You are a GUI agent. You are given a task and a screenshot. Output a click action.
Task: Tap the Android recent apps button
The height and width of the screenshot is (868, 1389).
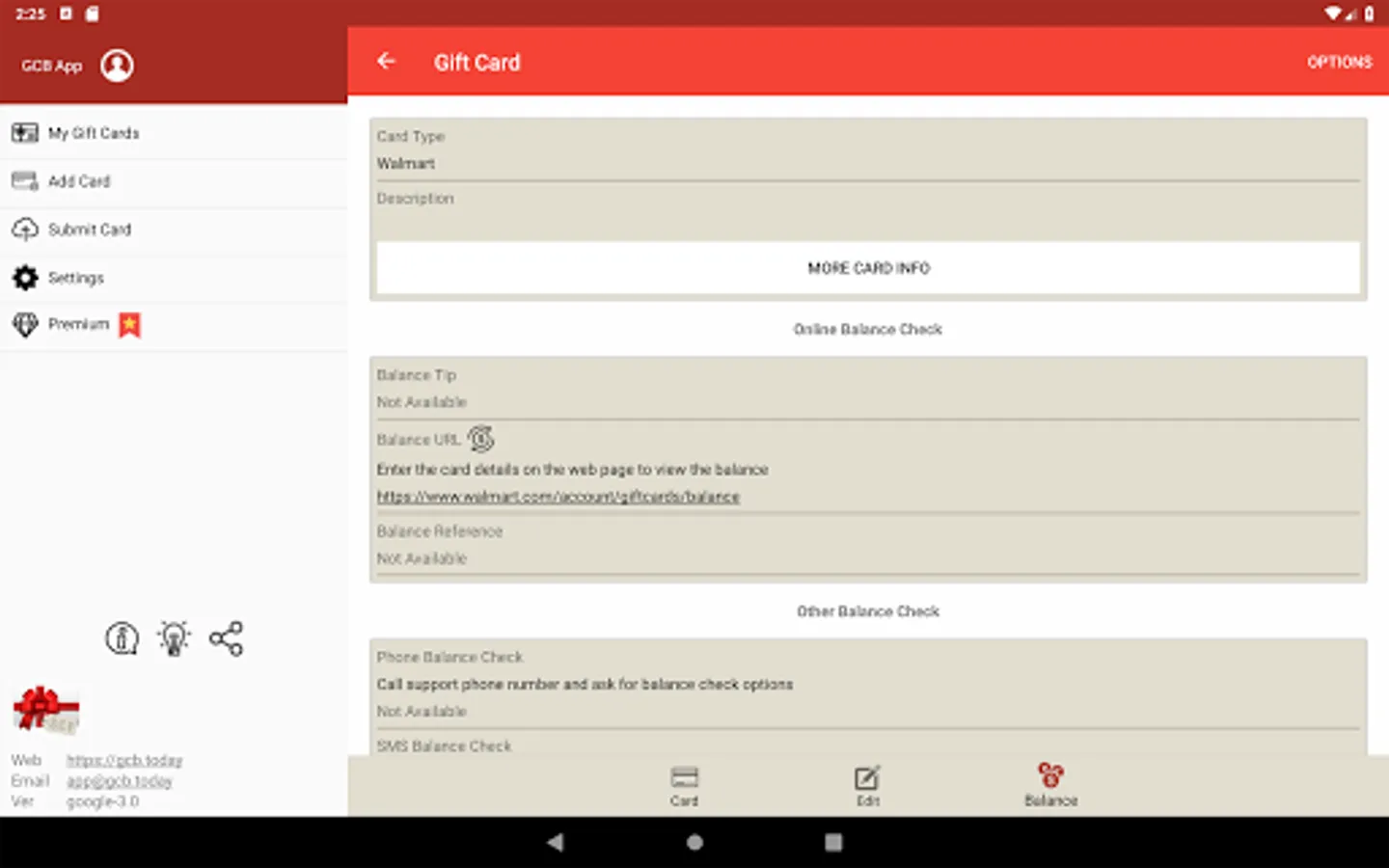tap(833, 842)
